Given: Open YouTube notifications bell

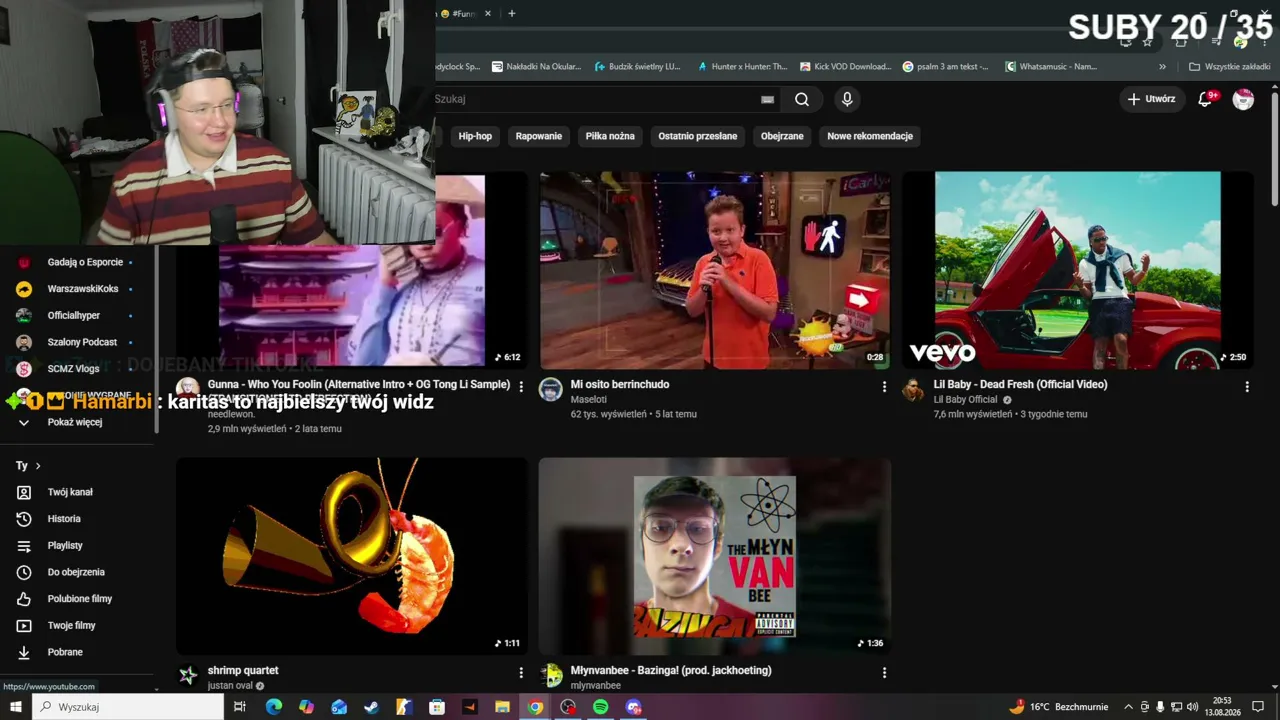Looking at the screenshot, I should click(1206, 99).
